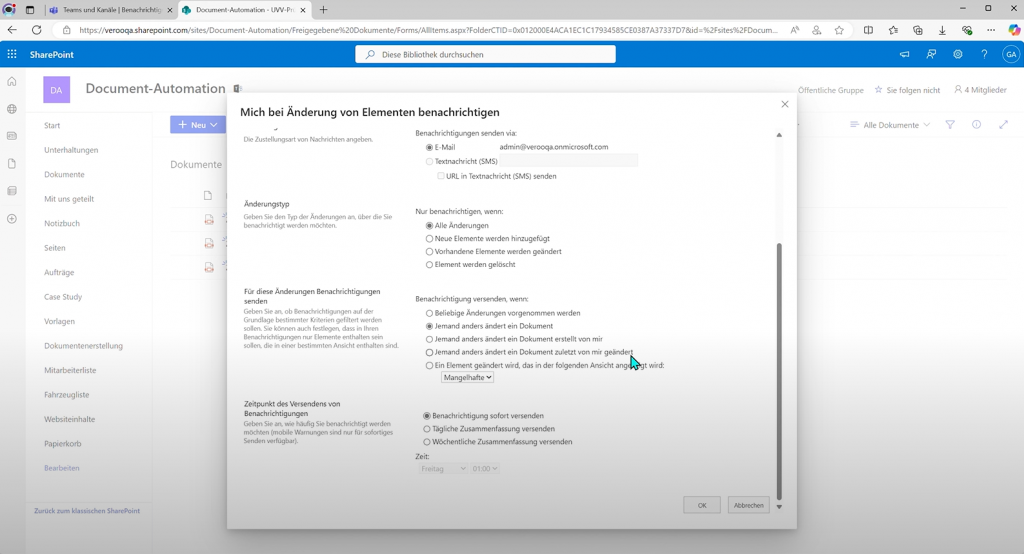Select Tägliche Zusammenfassung versenden
This screenshot has width=1024, height=554.
[426, 429]
